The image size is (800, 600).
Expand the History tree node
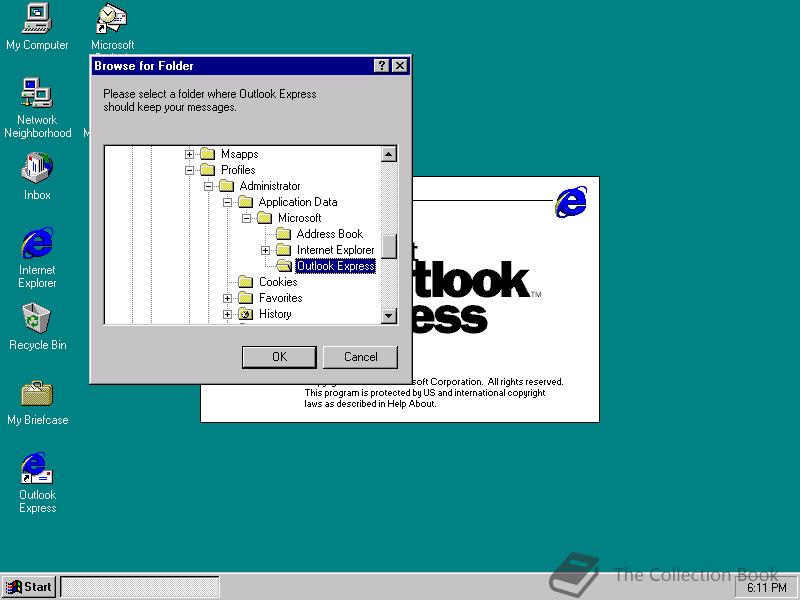(227, 314)
